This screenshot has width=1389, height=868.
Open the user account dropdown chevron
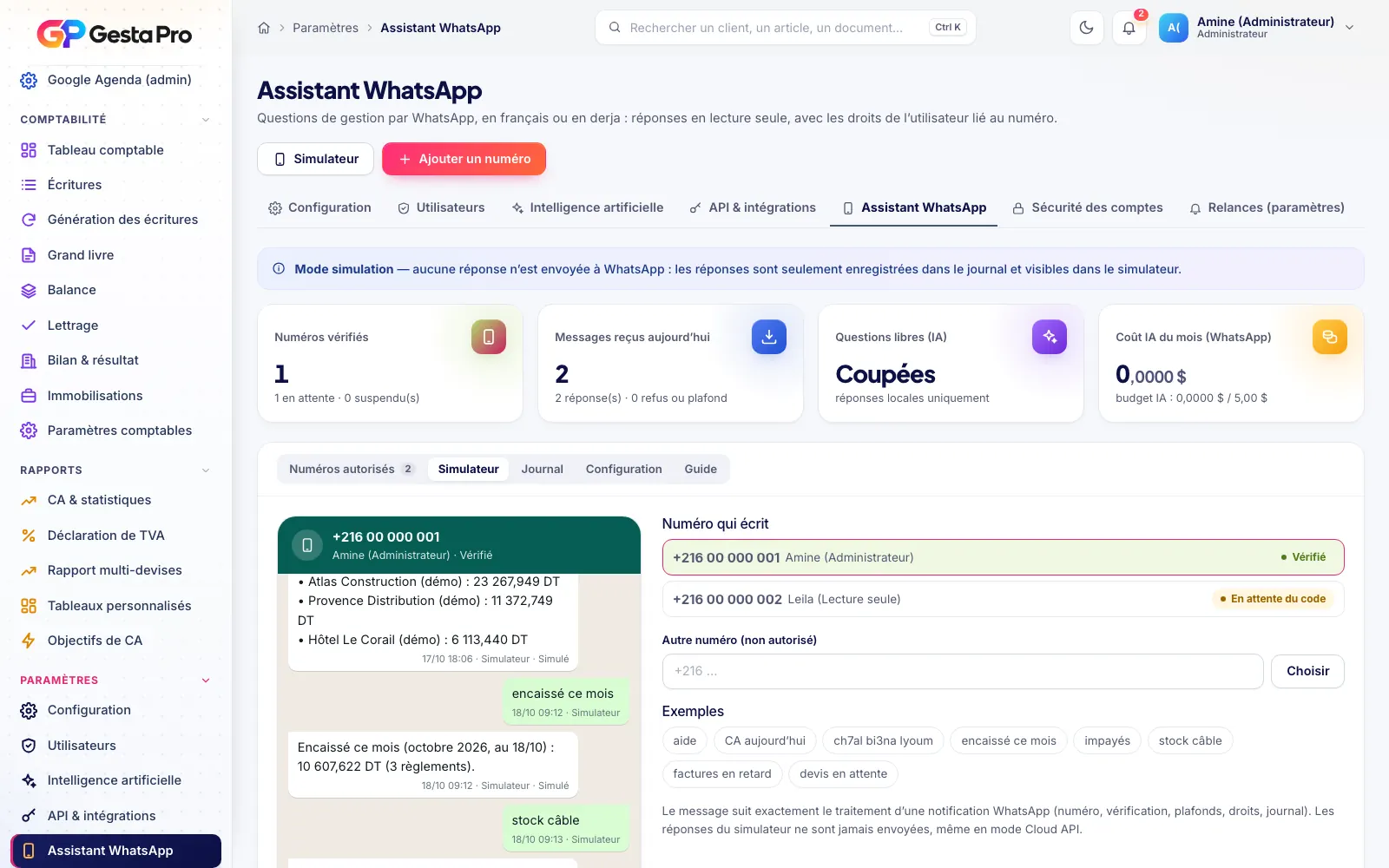pos(1350,28)
